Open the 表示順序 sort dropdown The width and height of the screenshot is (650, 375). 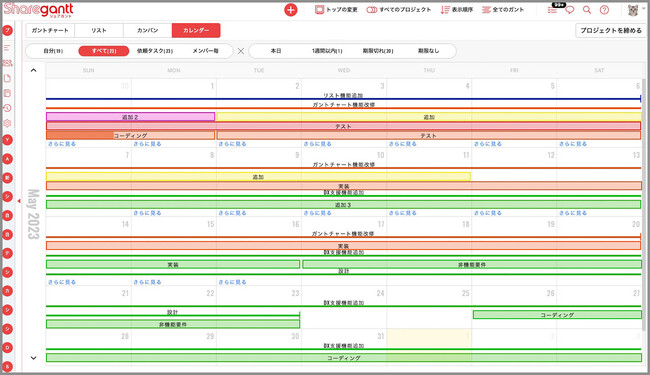(x=456, y=10)
